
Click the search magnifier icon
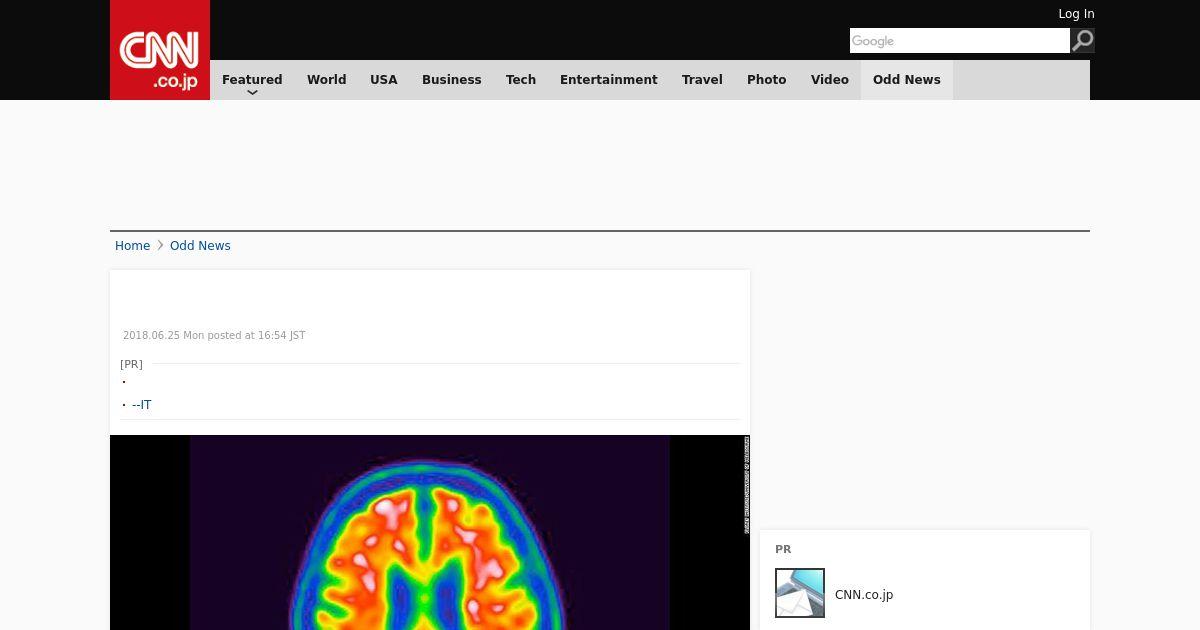1083,40
